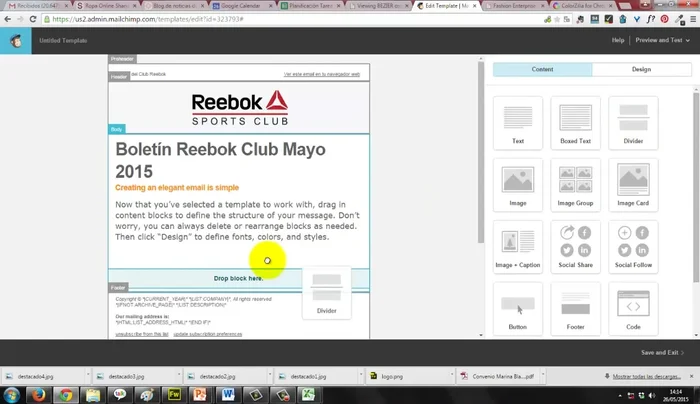Pick the Footer content block

click(575, 308)
